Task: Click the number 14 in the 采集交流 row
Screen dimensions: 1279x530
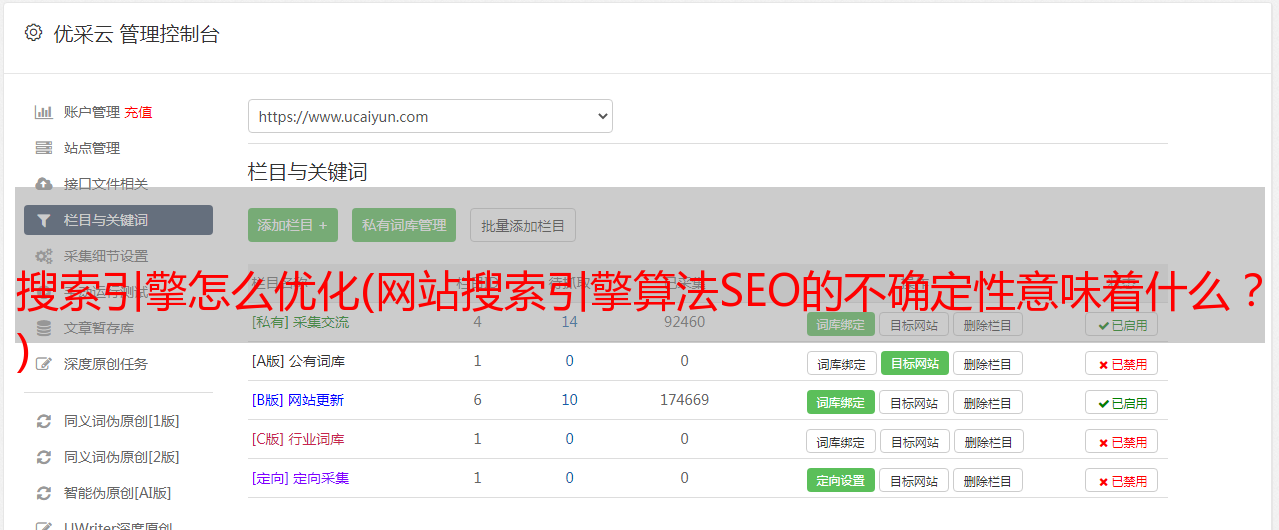Action: (x=569, y=322)
